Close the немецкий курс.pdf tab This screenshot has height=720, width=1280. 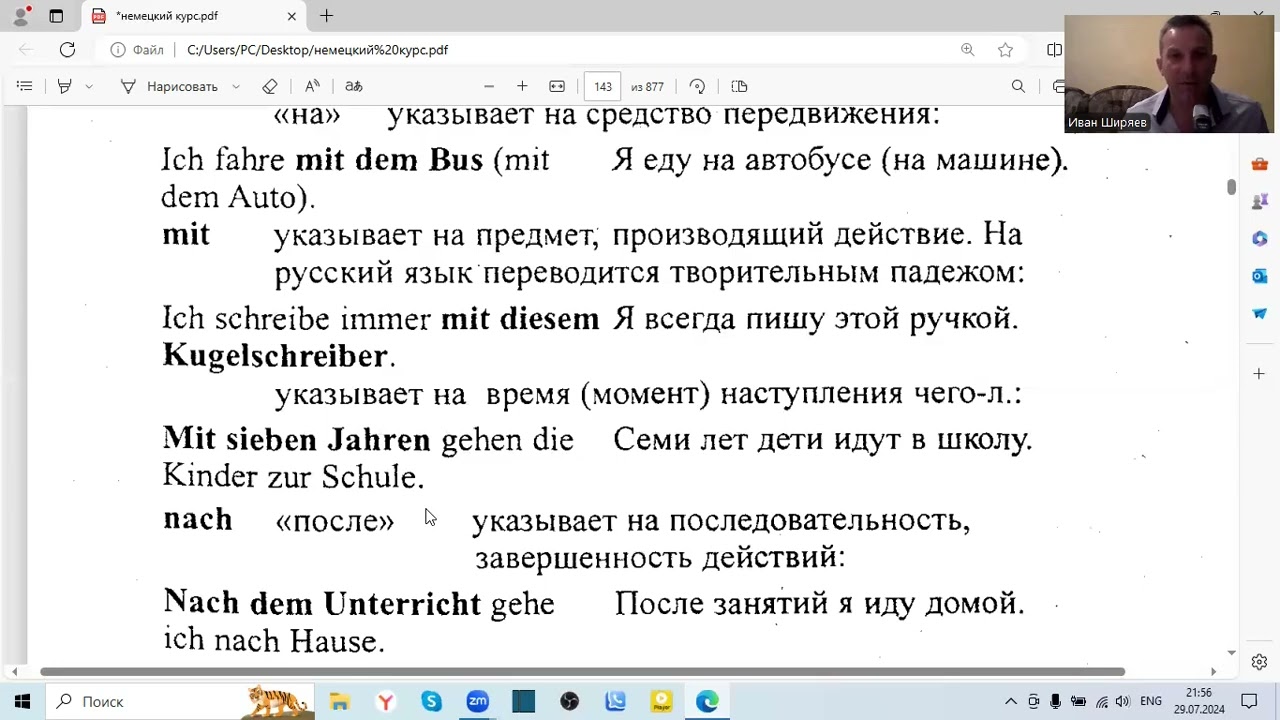(291, 16)
